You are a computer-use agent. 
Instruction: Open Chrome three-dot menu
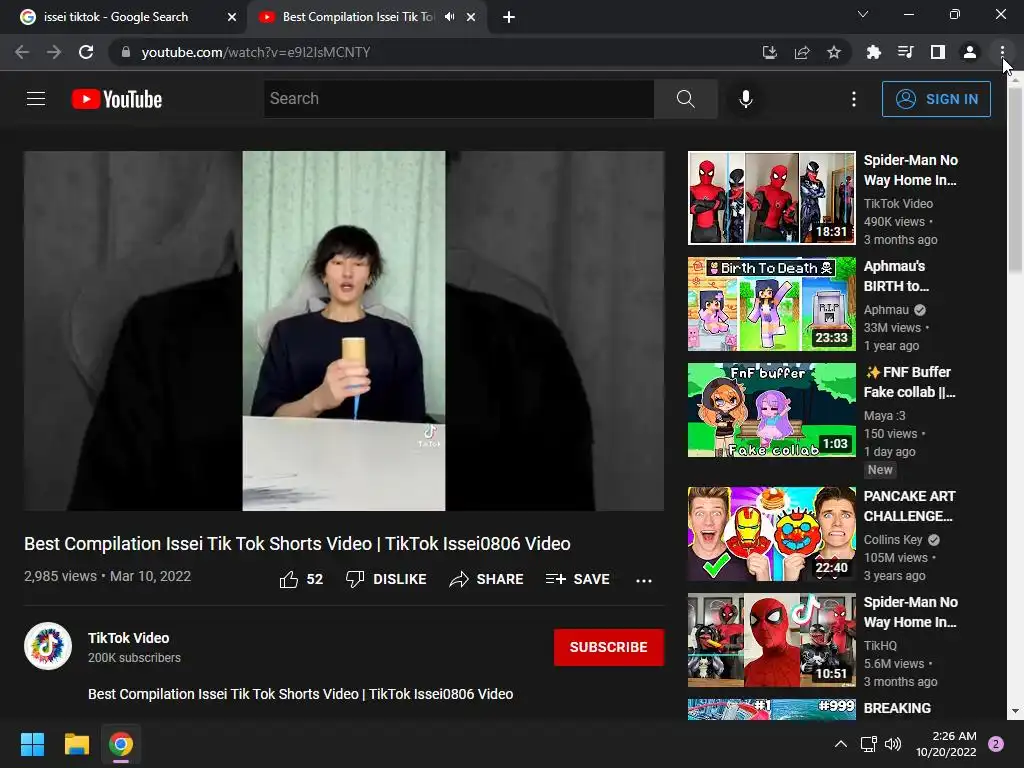(1002, 52)
